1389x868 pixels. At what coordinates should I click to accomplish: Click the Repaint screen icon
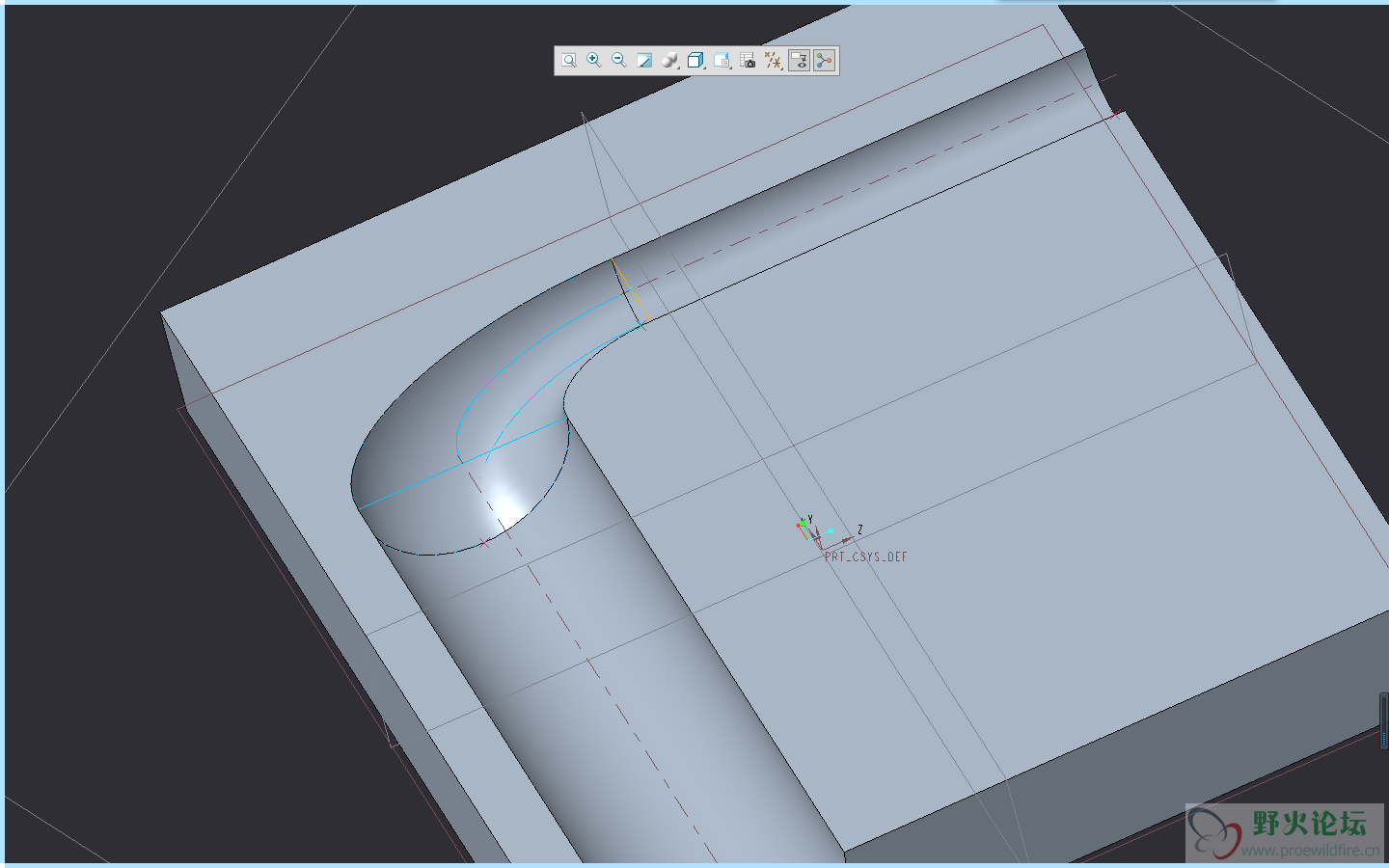pos(644,61)
